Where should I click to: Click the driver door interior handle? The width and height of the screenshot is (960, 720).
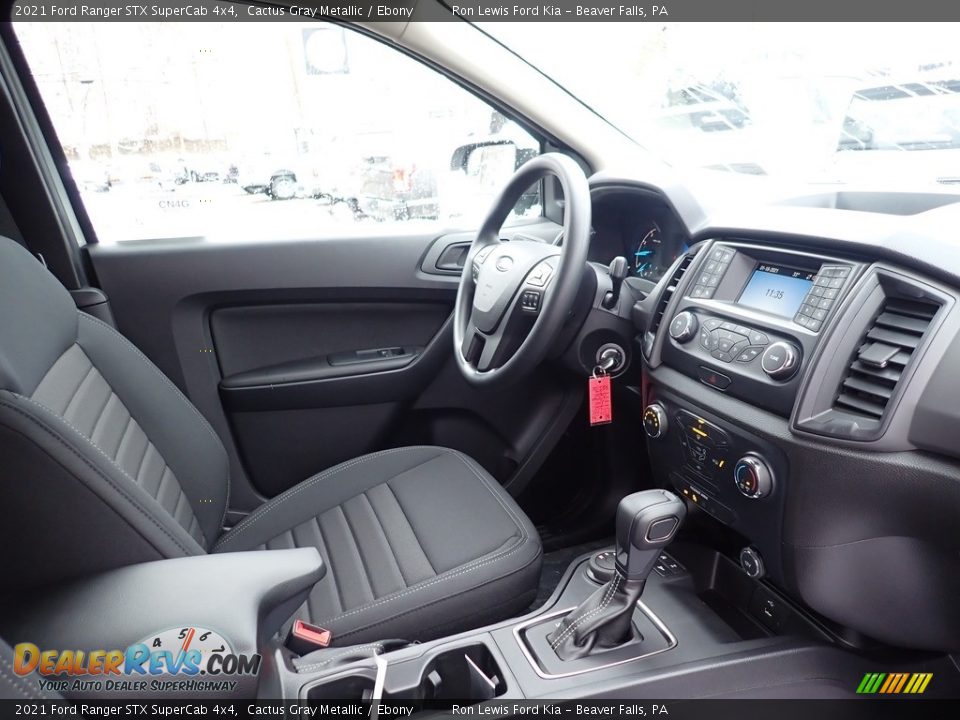pyautogui.click(x=453, y=256)
